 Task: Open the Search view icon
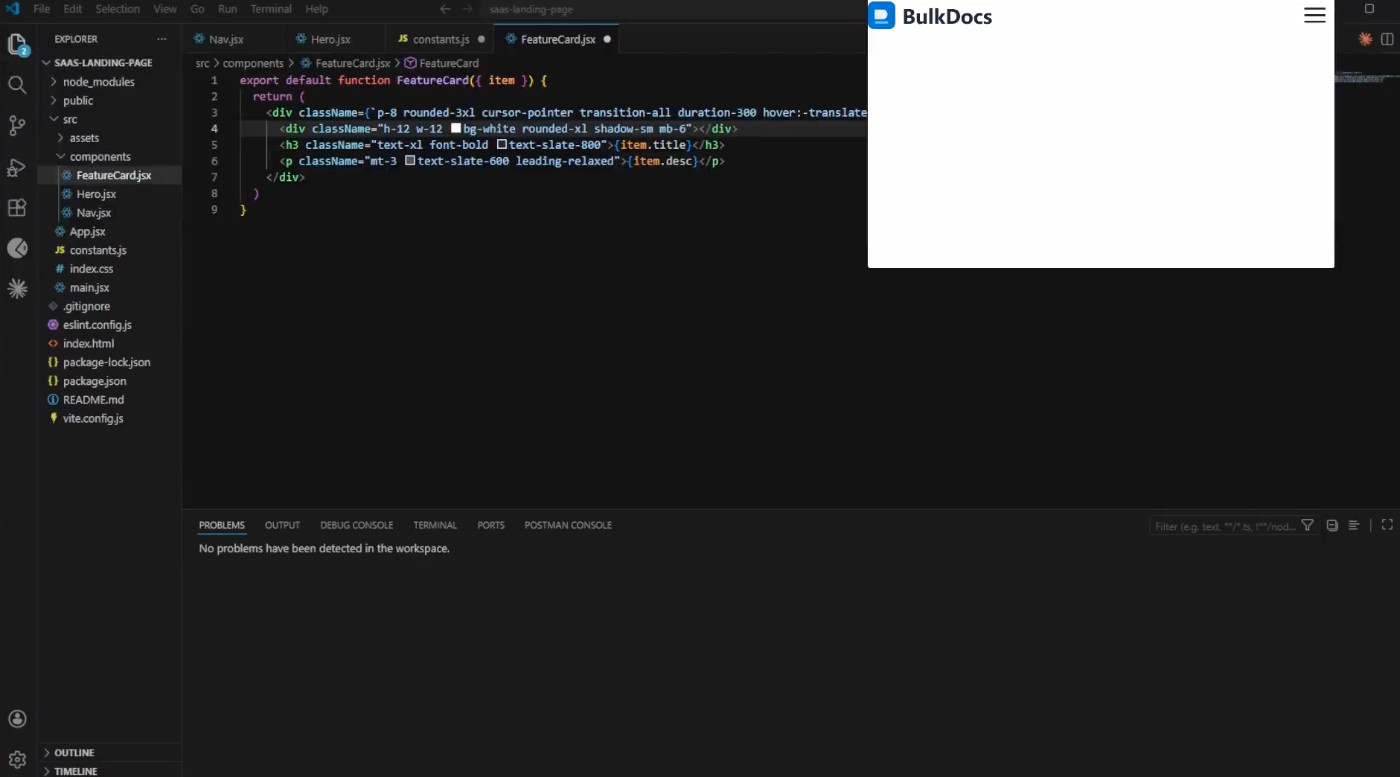(17, 85)
